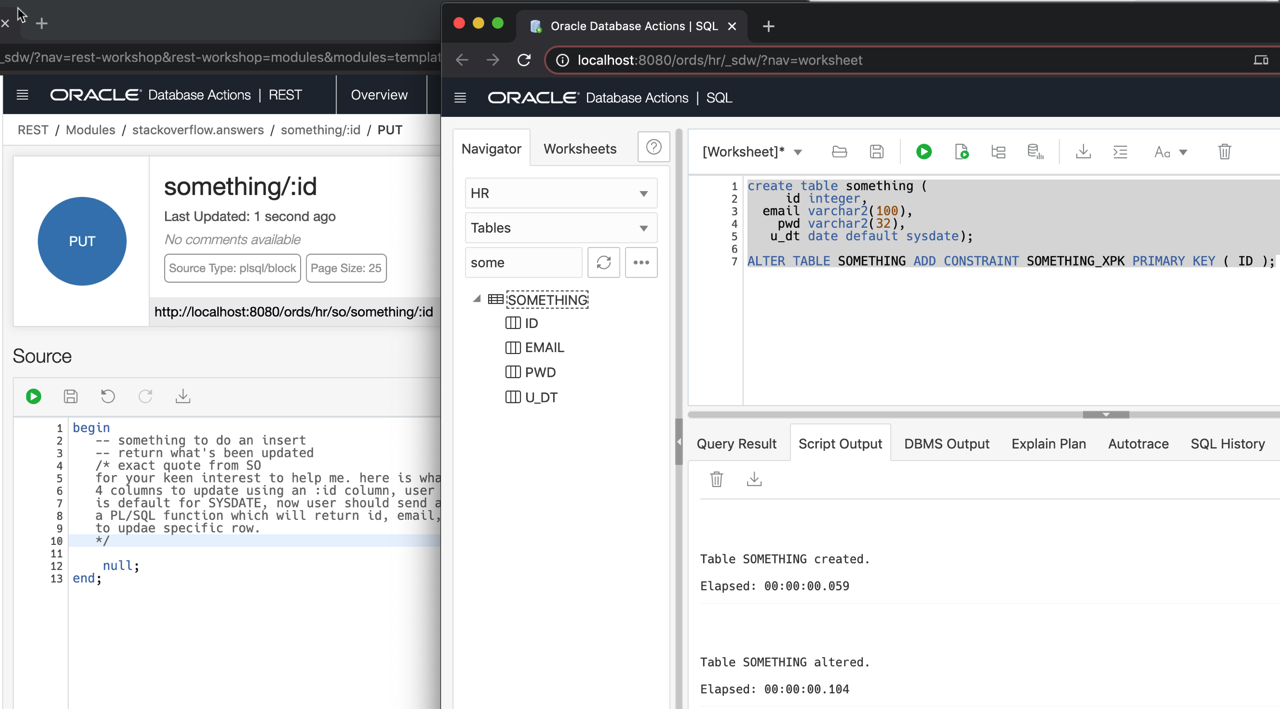Open a new tab in the SQL browser window
The width and height of the screenshot is (1280, 709).
768,26
